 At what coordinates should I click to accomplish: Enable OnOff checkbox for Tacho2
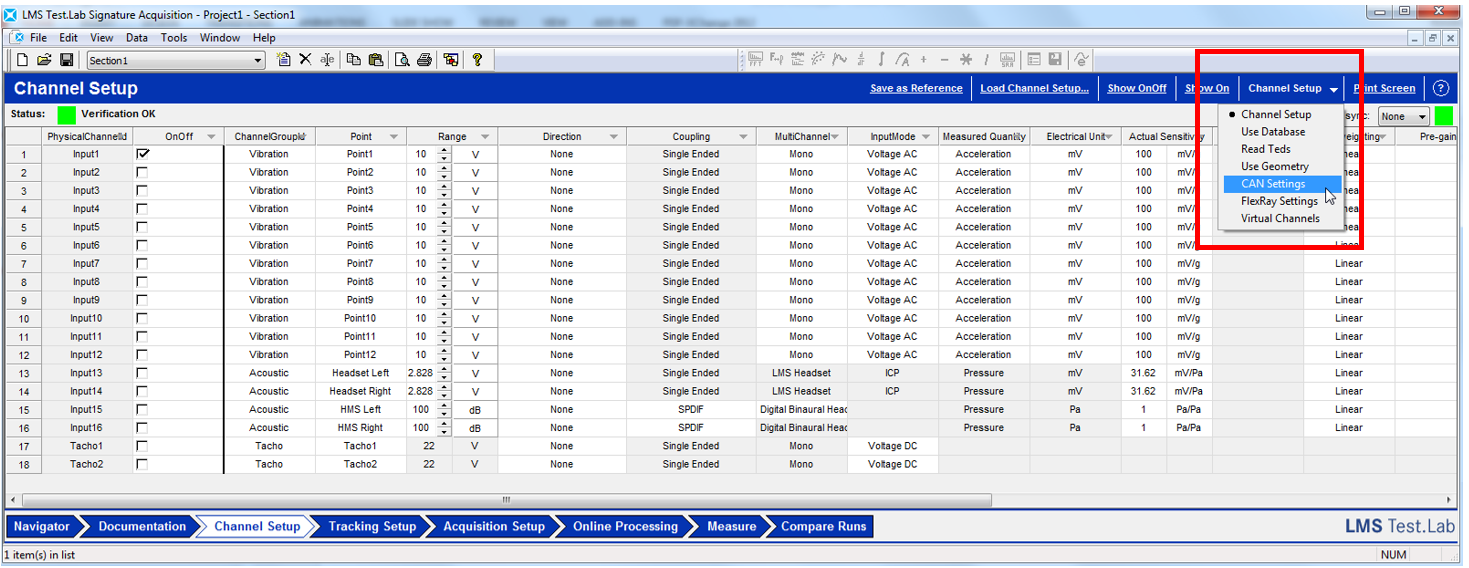pyautogui.click(x=142, y=464)
